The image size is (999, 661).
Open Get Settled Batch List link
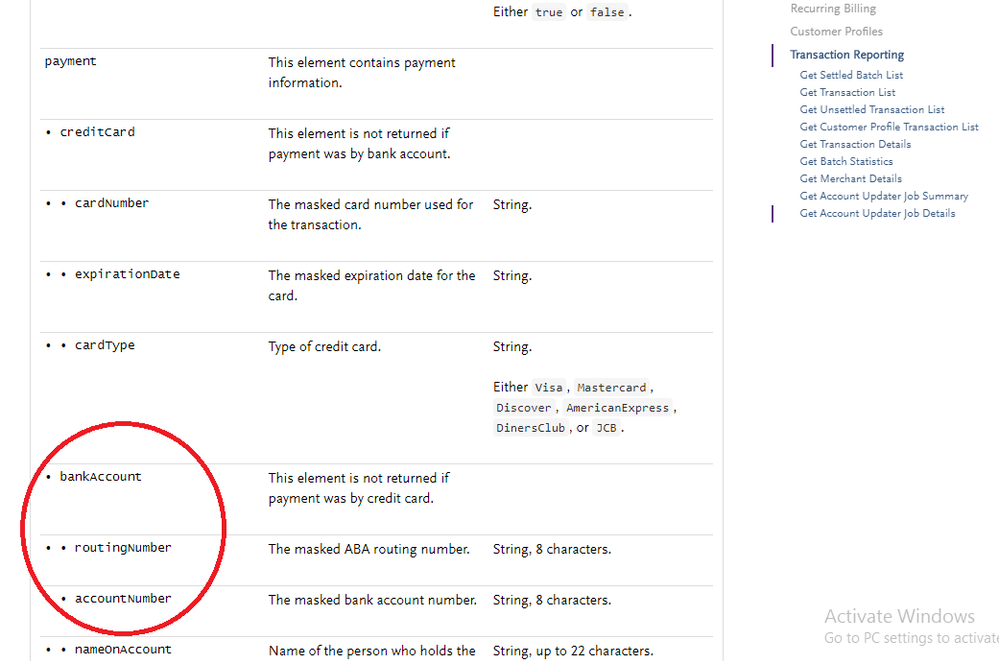pos(851,75)
